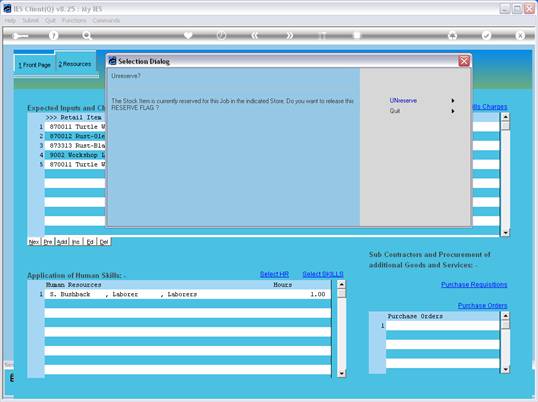This screenshot has width=538, height=402.
Task: Click the magnifying glass search icon
Action: (x=87, y=35)
